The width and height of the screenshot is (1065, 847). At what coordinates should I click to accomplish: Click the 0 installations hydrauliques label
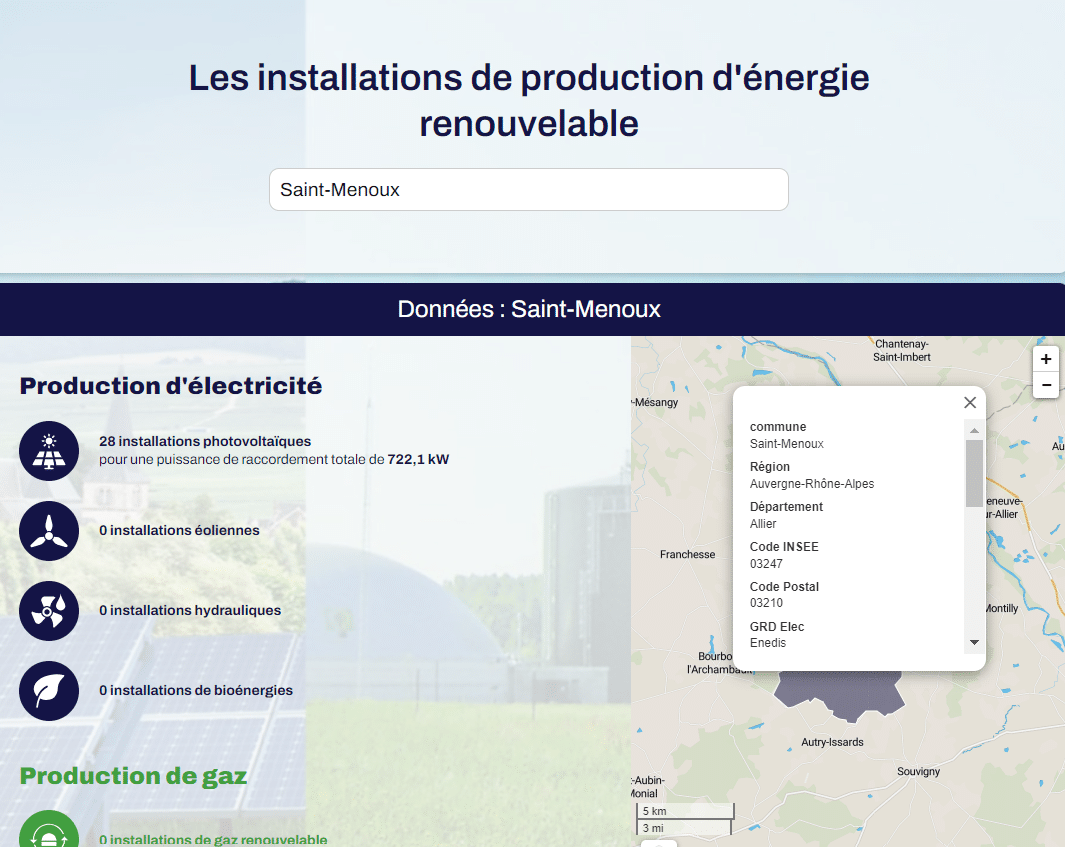pyautogui.click(x=190, y=611)
